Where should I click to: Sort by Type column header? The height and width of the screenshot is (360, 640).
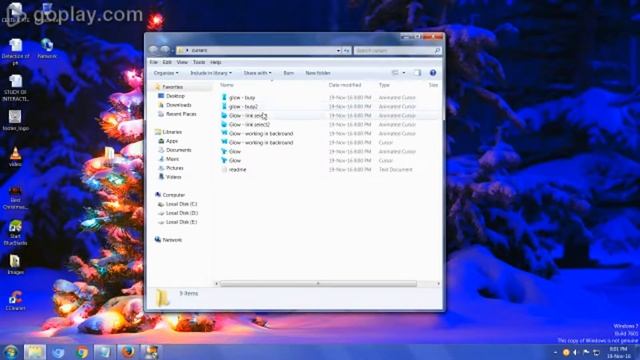[384, 85]
